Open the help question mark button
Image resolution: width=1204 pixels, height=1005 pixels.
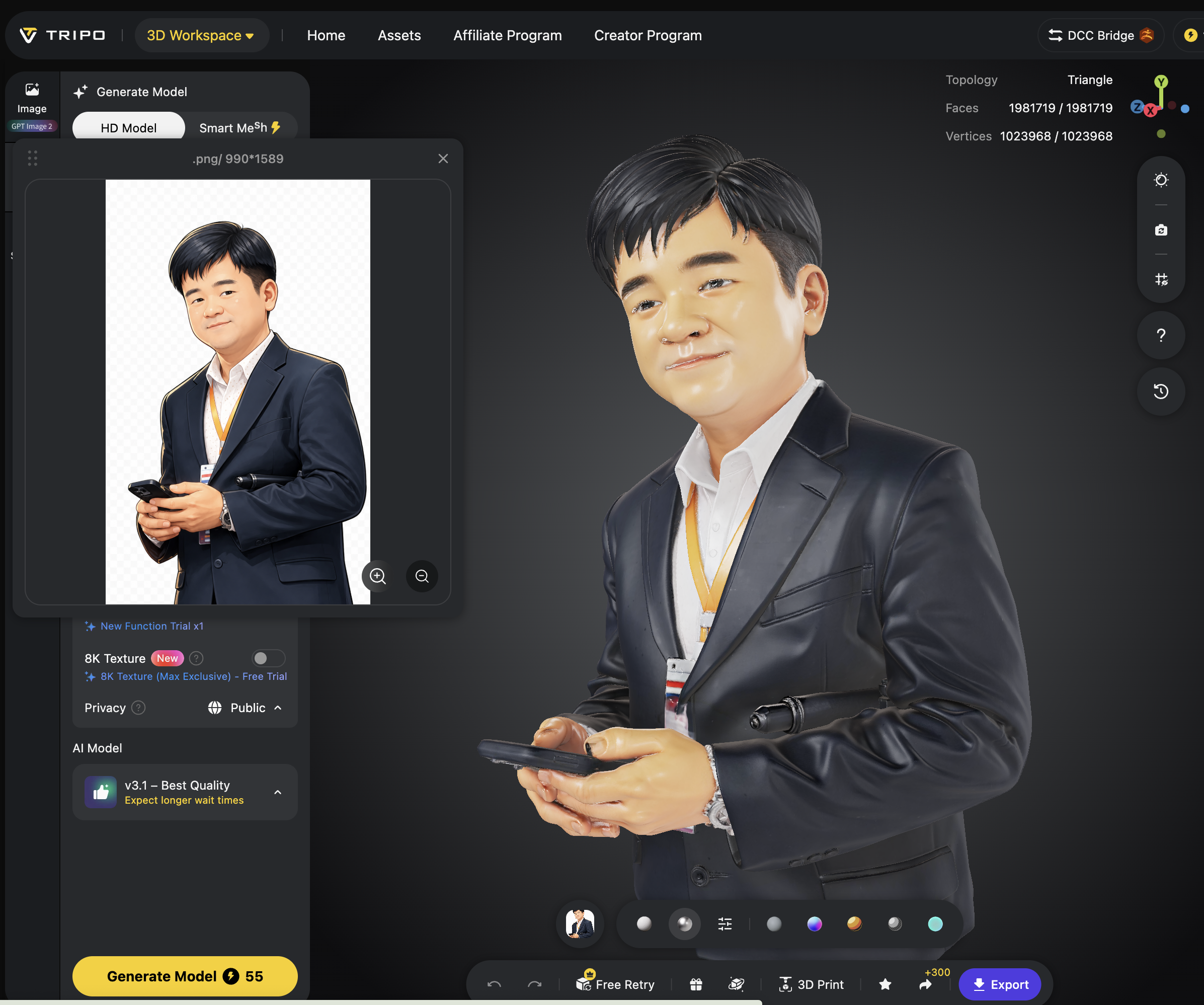(x=1161, y=335)
